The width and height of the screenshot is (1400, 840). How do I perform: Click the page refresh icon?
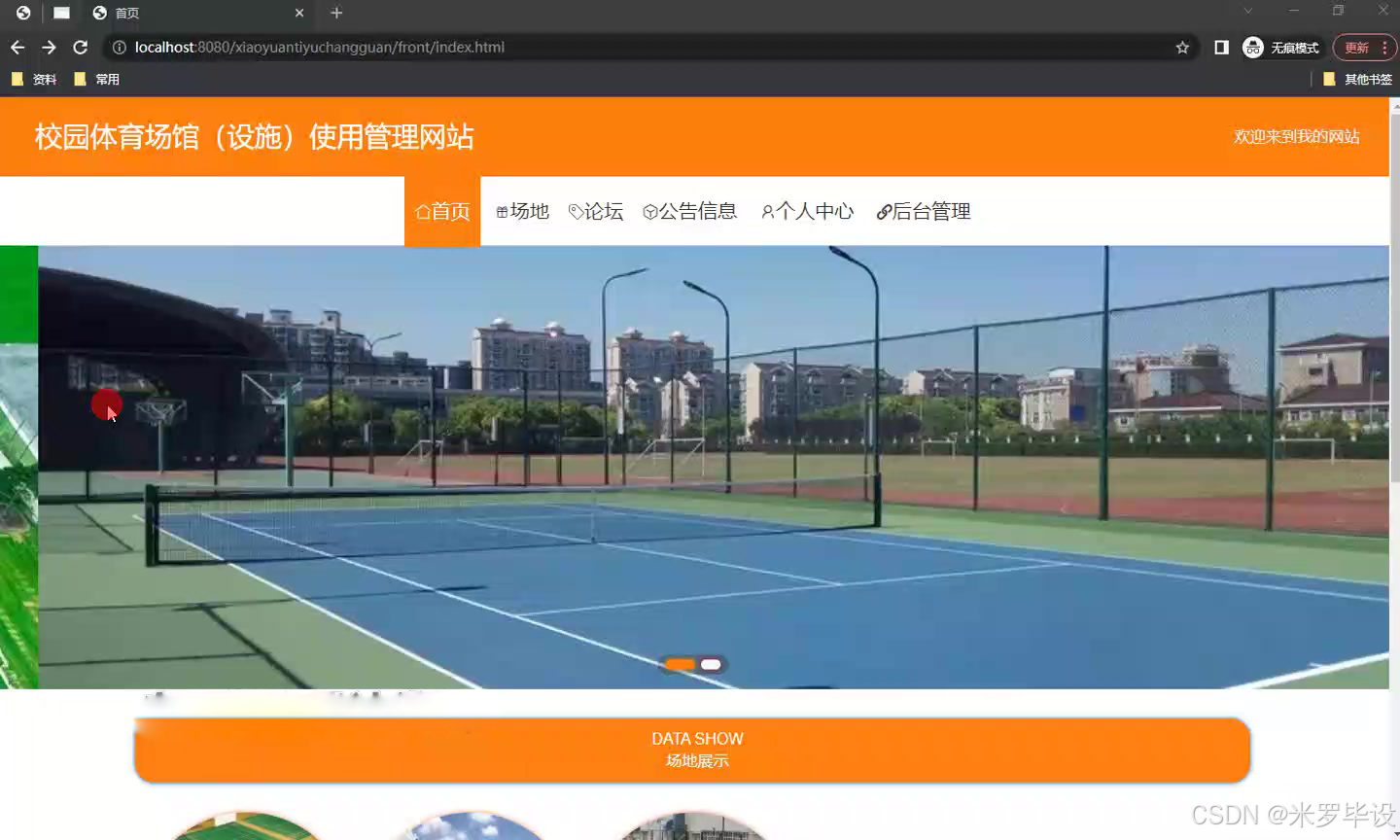click(81, 47)
